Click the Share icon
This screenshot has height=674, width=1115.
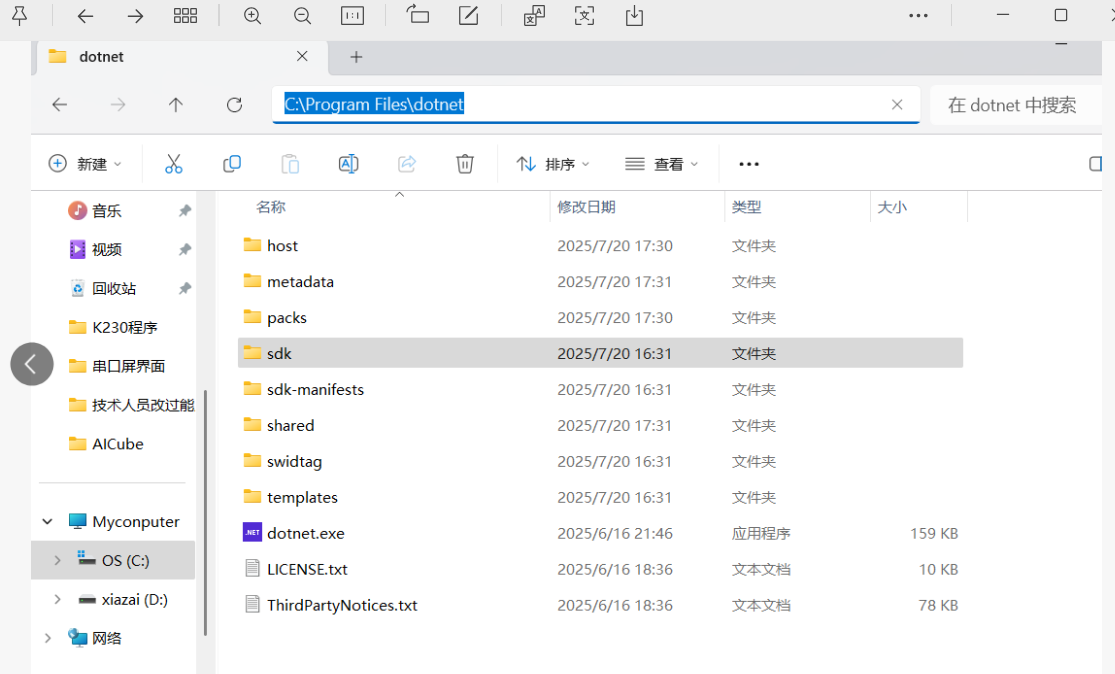(407, 164)
